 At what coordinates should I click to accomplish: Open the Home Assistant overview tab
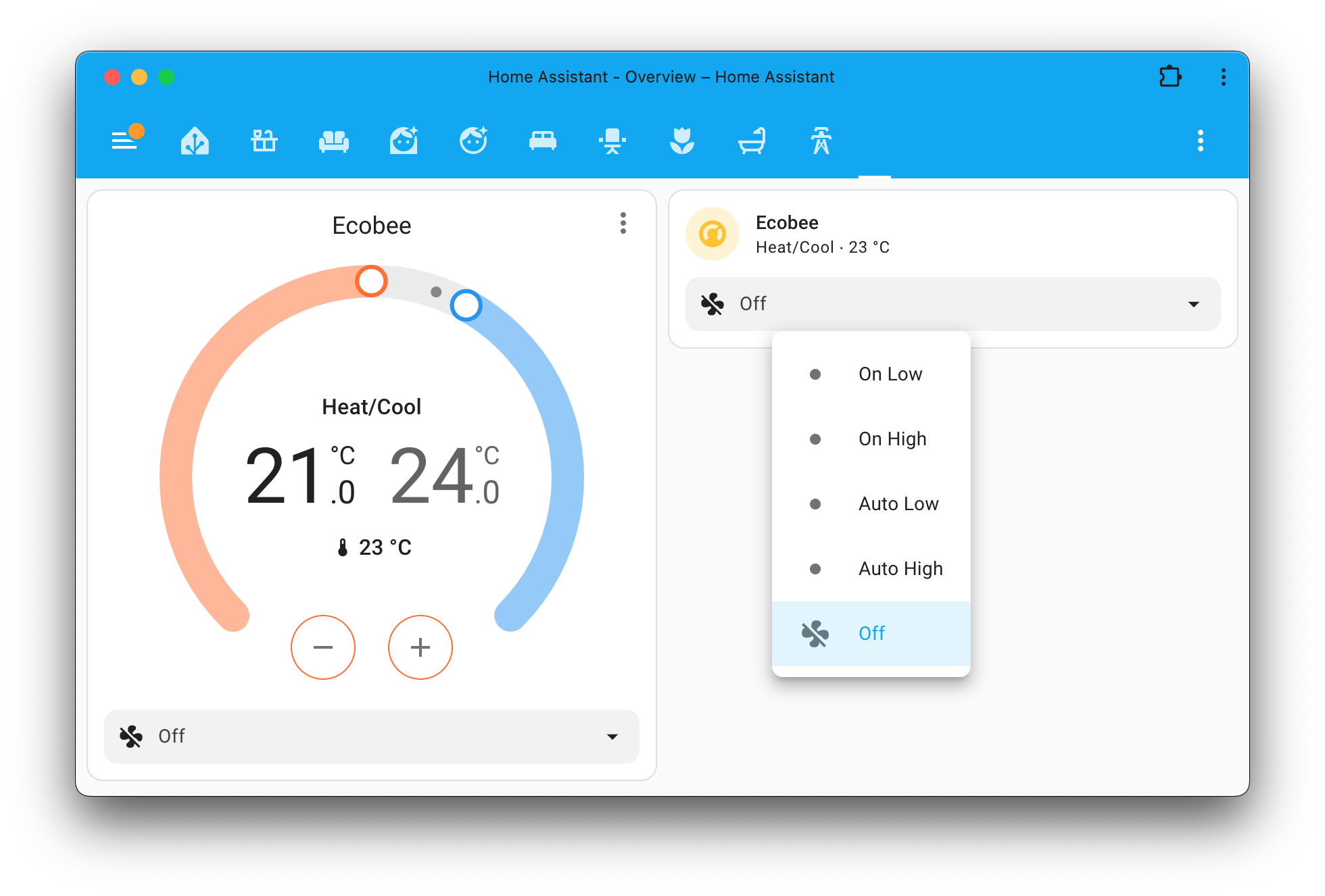click(x=195, y=141)
